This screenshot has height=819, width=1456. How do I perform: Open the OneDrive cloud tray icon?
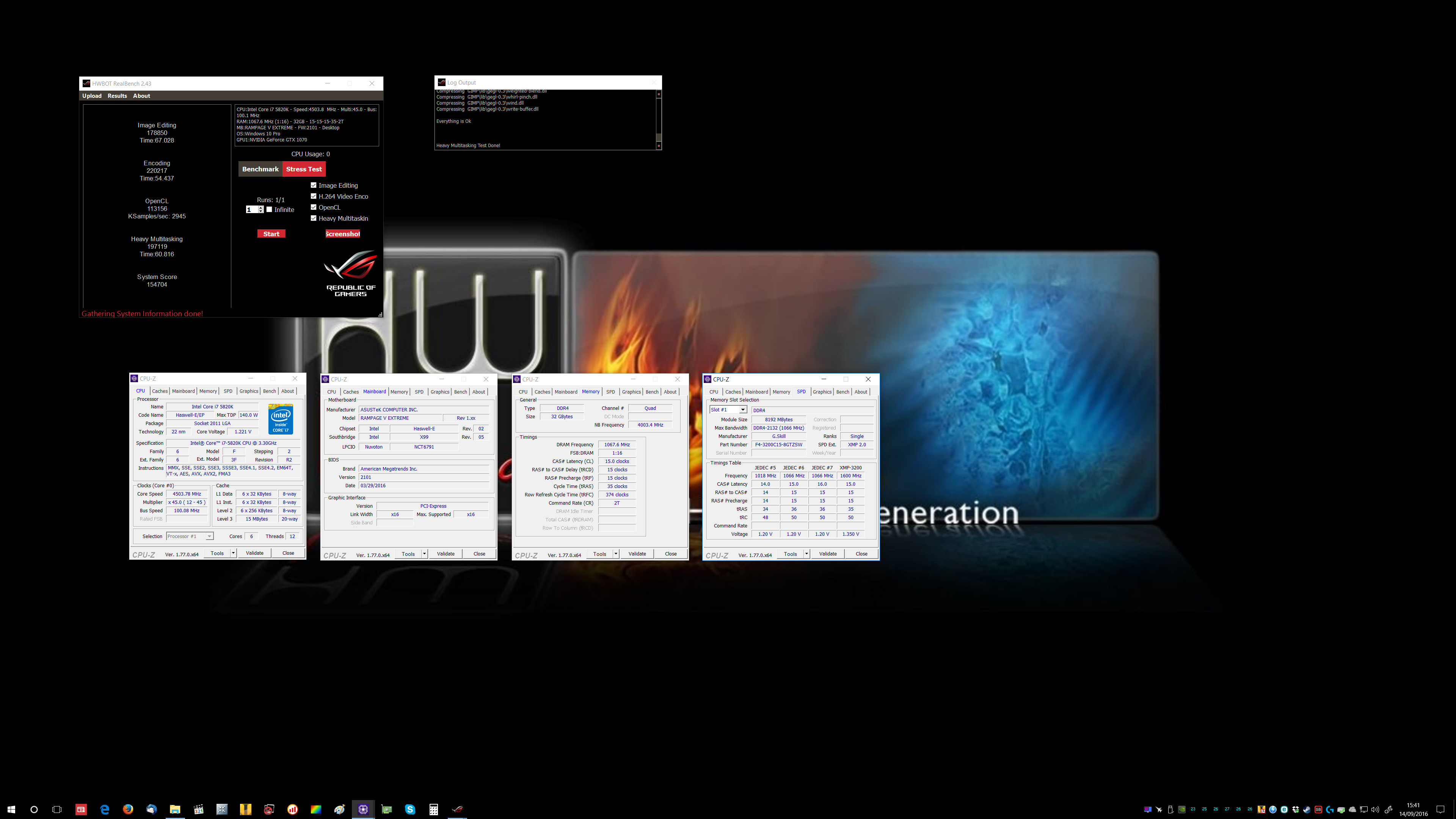1352,810
